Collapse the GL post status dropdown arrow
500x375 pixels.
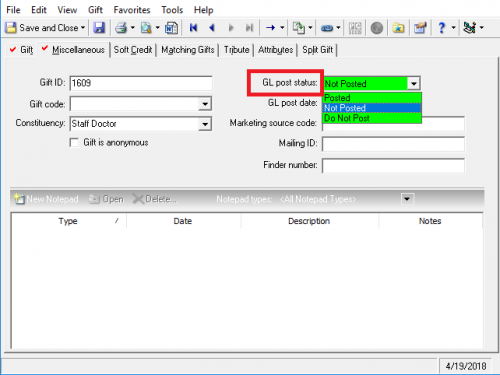click(413, 83)
